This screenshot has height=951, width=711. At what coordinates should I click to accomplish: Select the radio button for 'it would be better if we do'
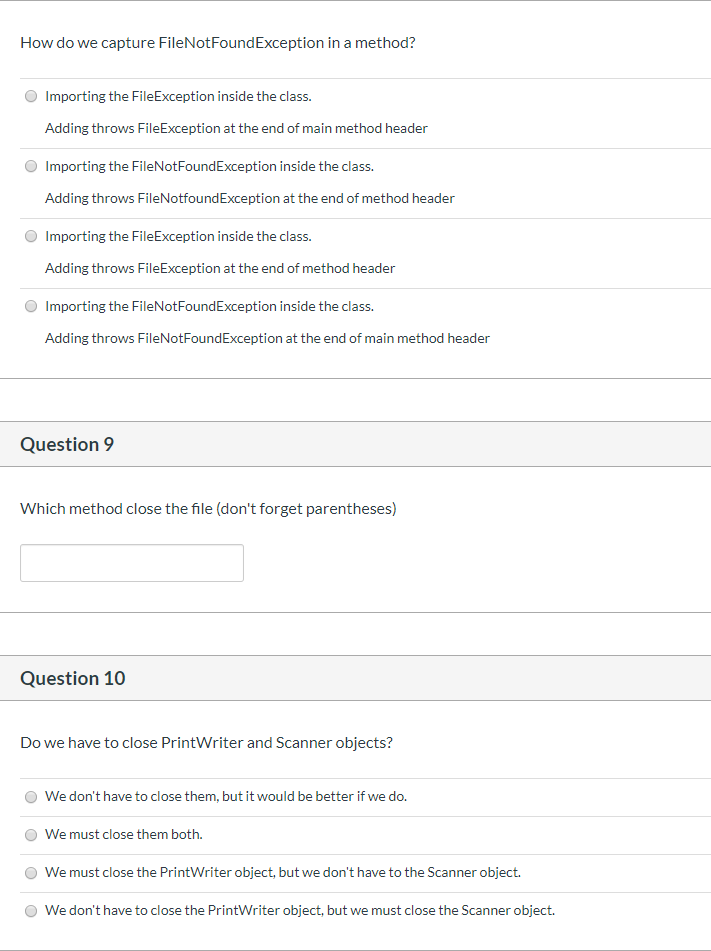31,797
